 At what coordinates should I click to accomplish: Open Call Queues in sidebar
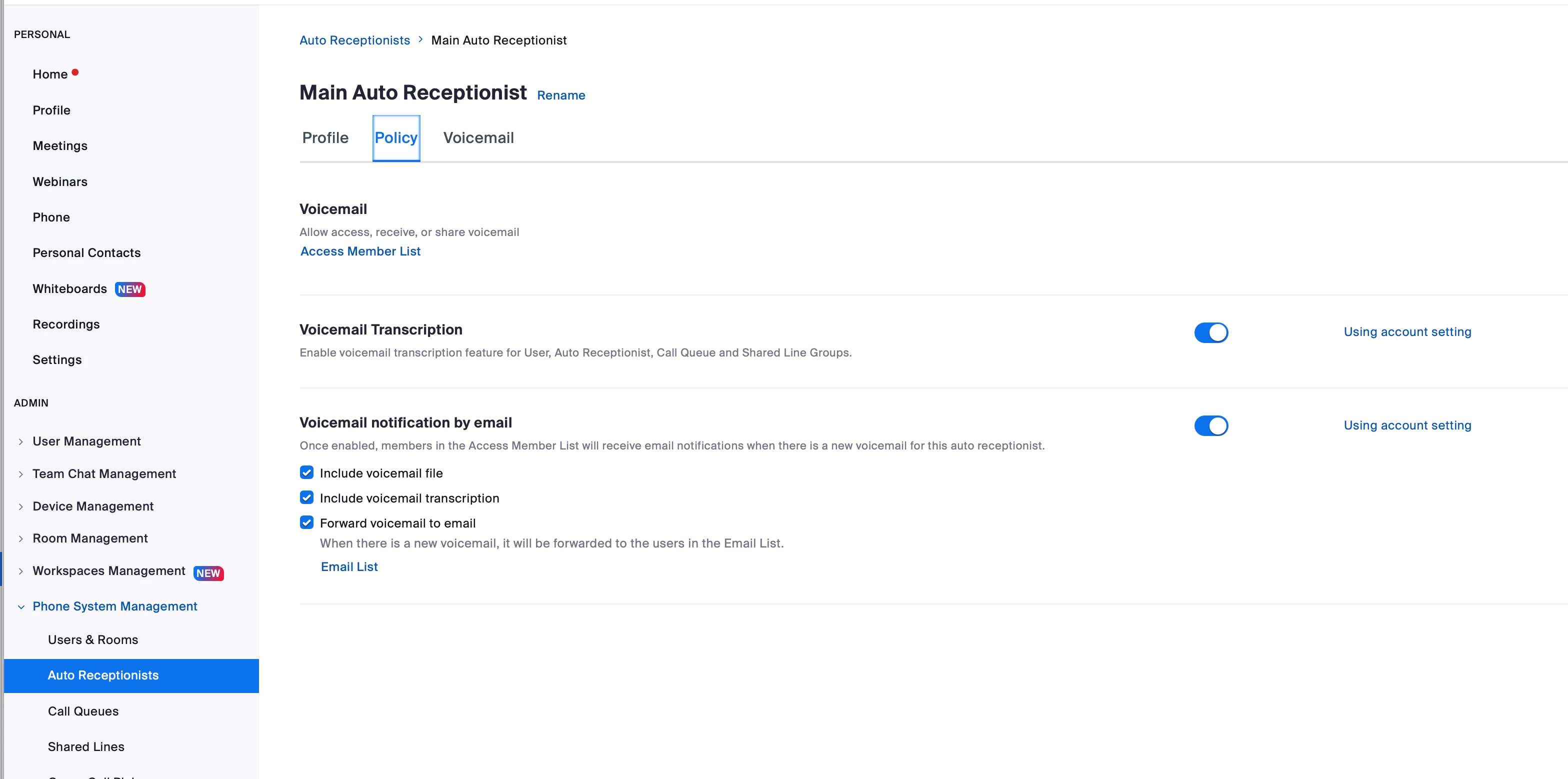point(83,711)
